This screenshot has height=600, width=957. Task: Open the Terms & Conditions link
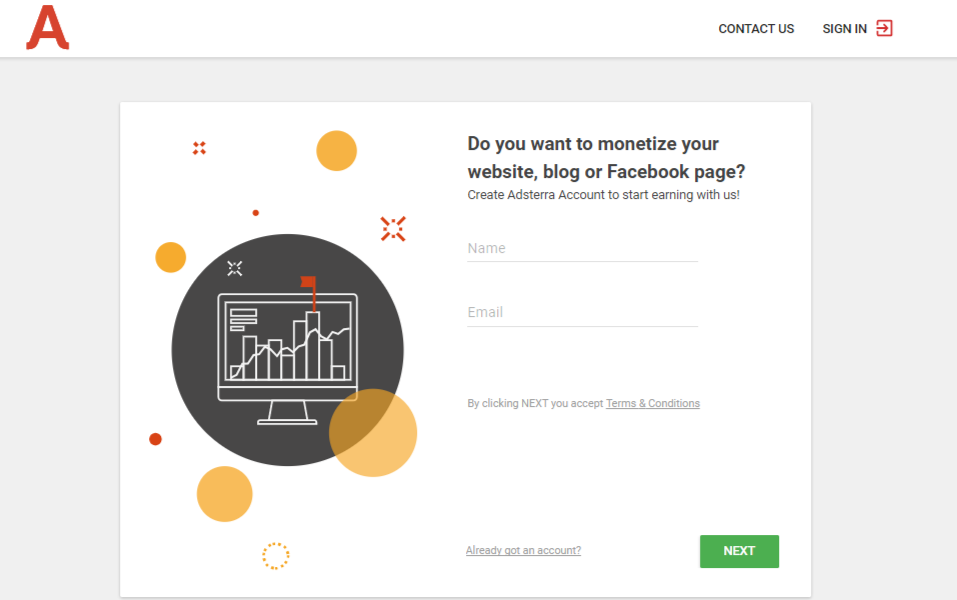pos(652,403)
